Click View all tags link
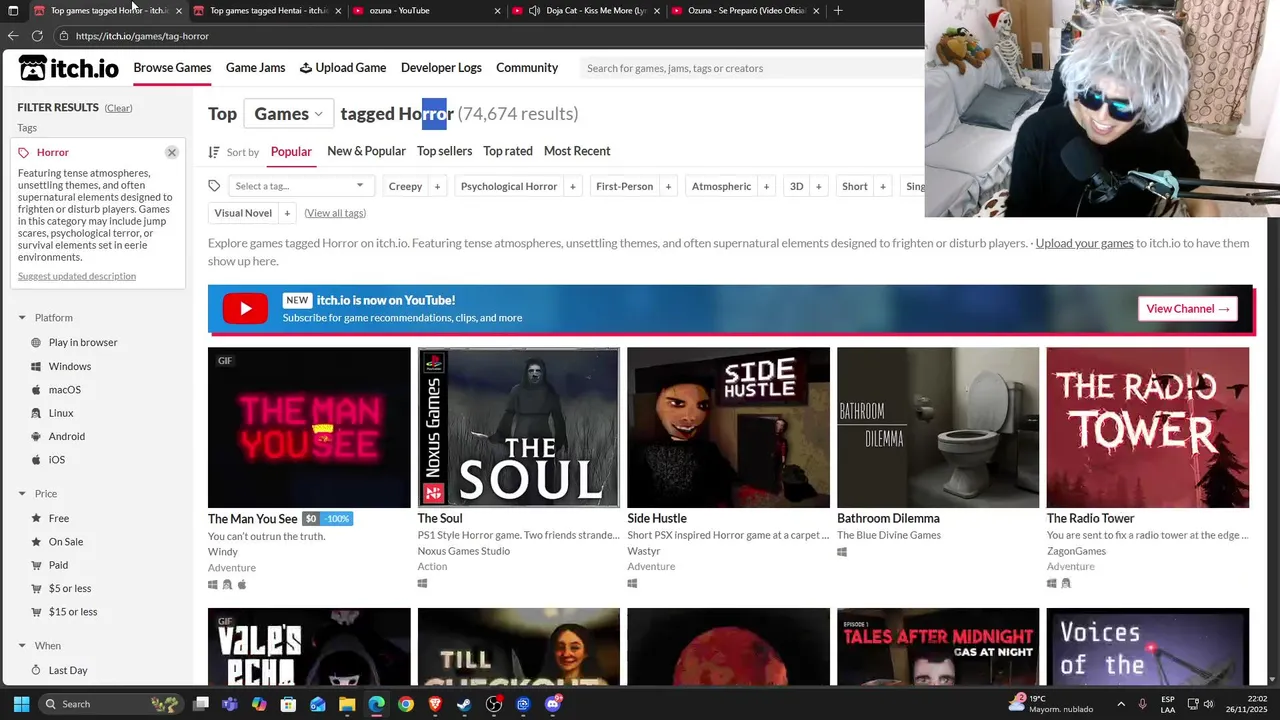Viewport: 1280px width, 720px height. pos(335,213)
